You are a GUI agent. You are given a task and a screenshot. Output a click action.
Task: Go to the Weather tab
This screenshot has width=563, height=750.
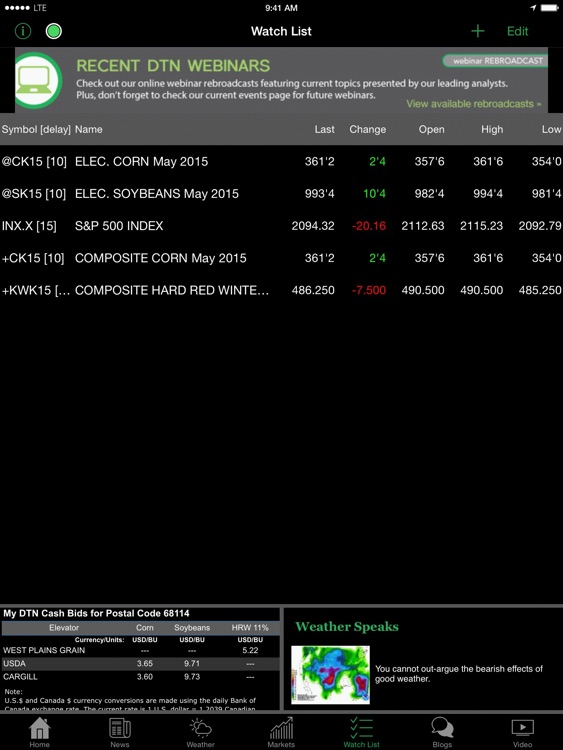(200, 732)
